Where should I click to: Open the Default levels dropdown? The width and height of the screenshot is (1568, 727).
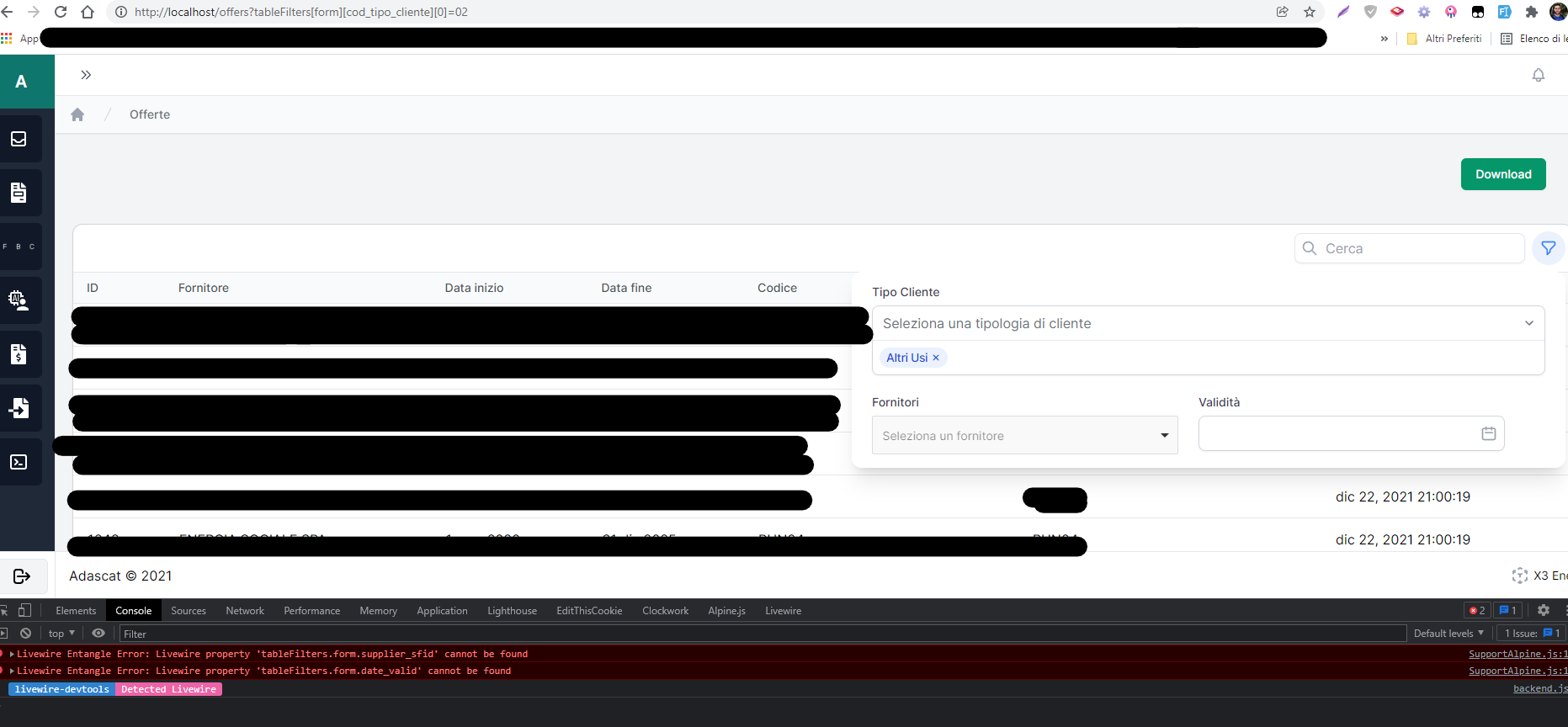point(1448,634)
